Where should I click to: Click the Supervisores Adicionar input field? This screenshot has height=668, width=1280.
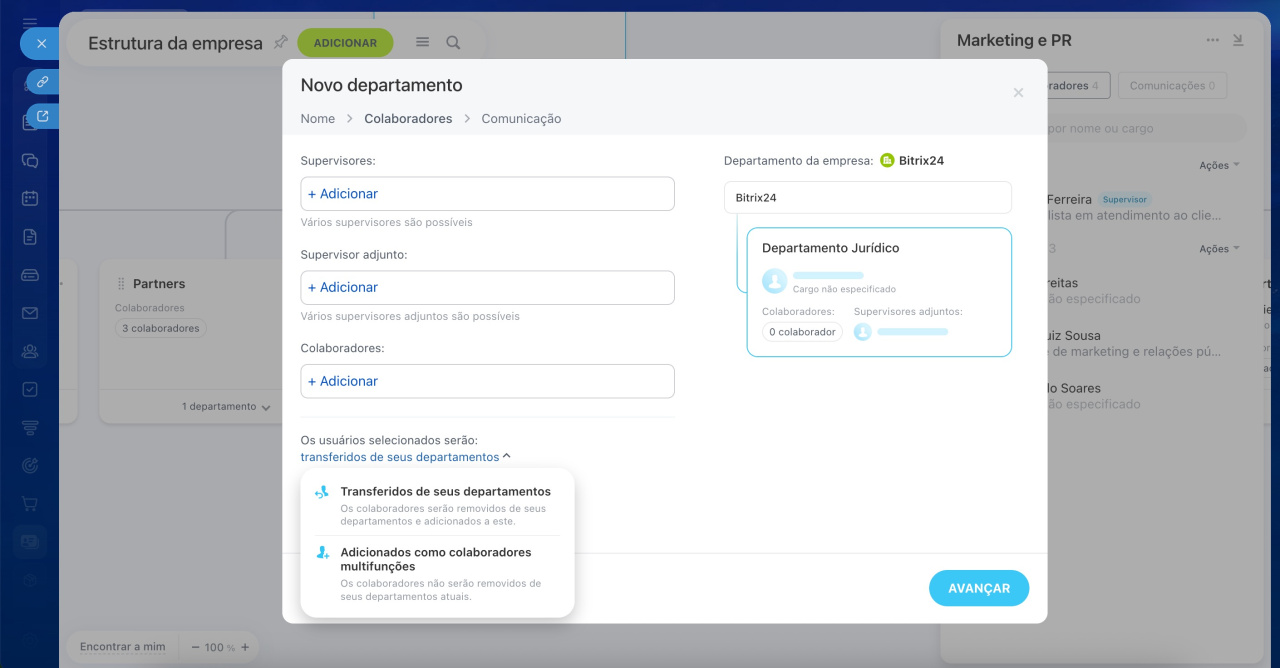487,194
